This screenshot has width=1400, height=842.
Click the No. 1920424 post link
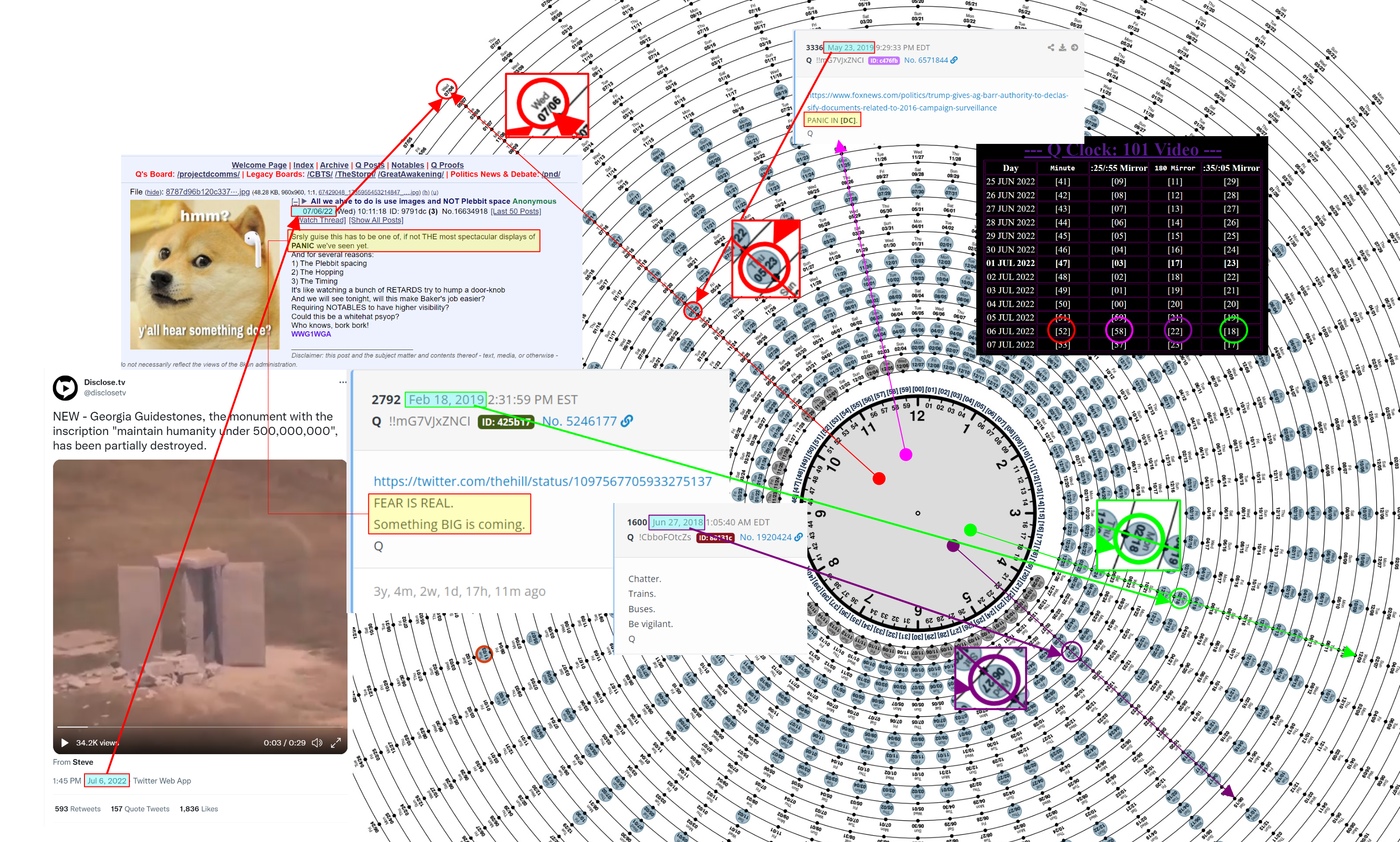tap(765, 537)
